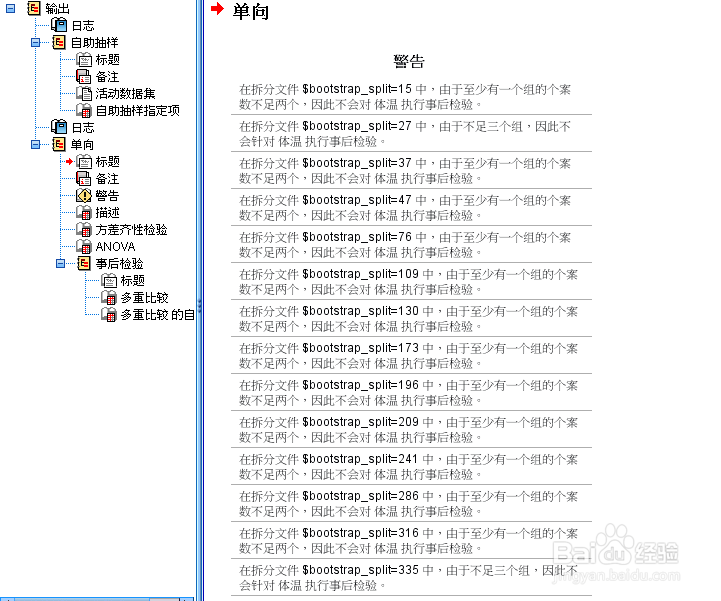The image size is (721, 601).
Task: Click the 警告 table heading
Action: (x=409, y=61)
